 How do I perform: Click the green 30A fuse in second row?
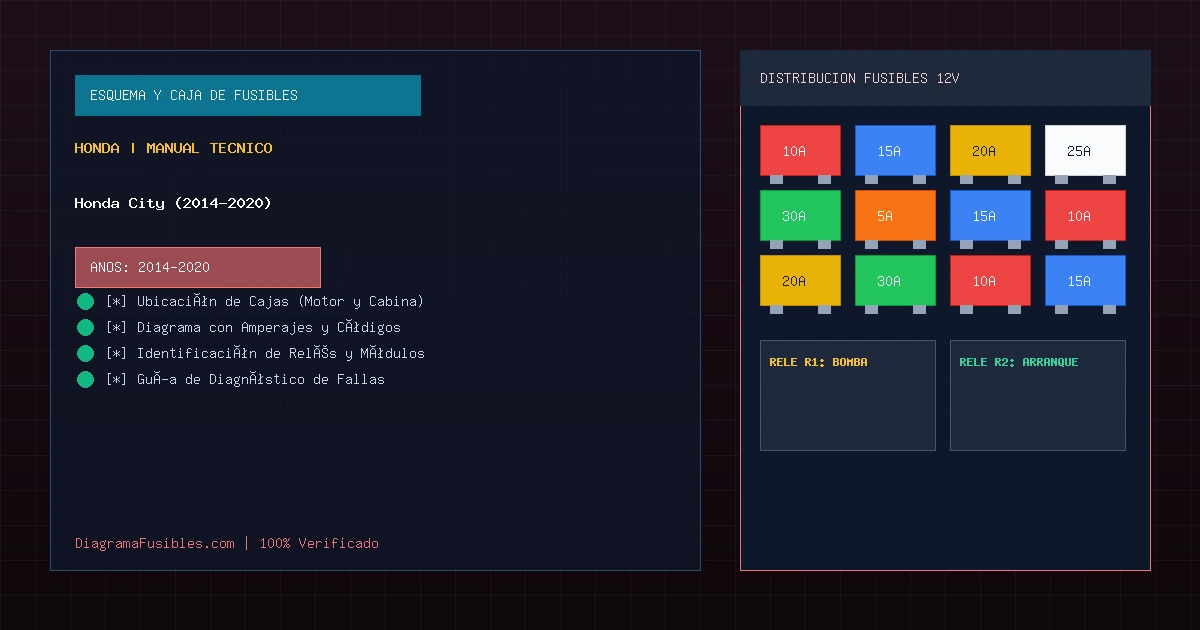[x=800, y=216]
